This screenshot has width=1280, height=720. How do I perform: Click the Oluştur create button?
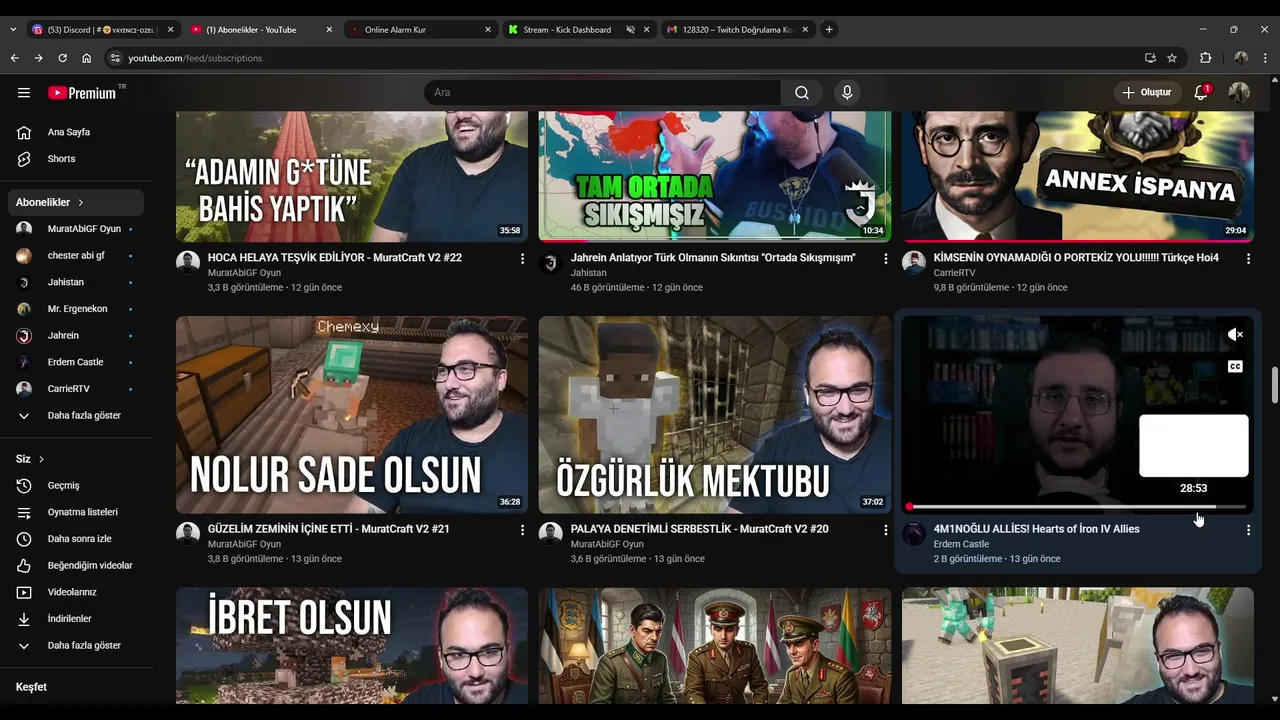pos(1147,93)
